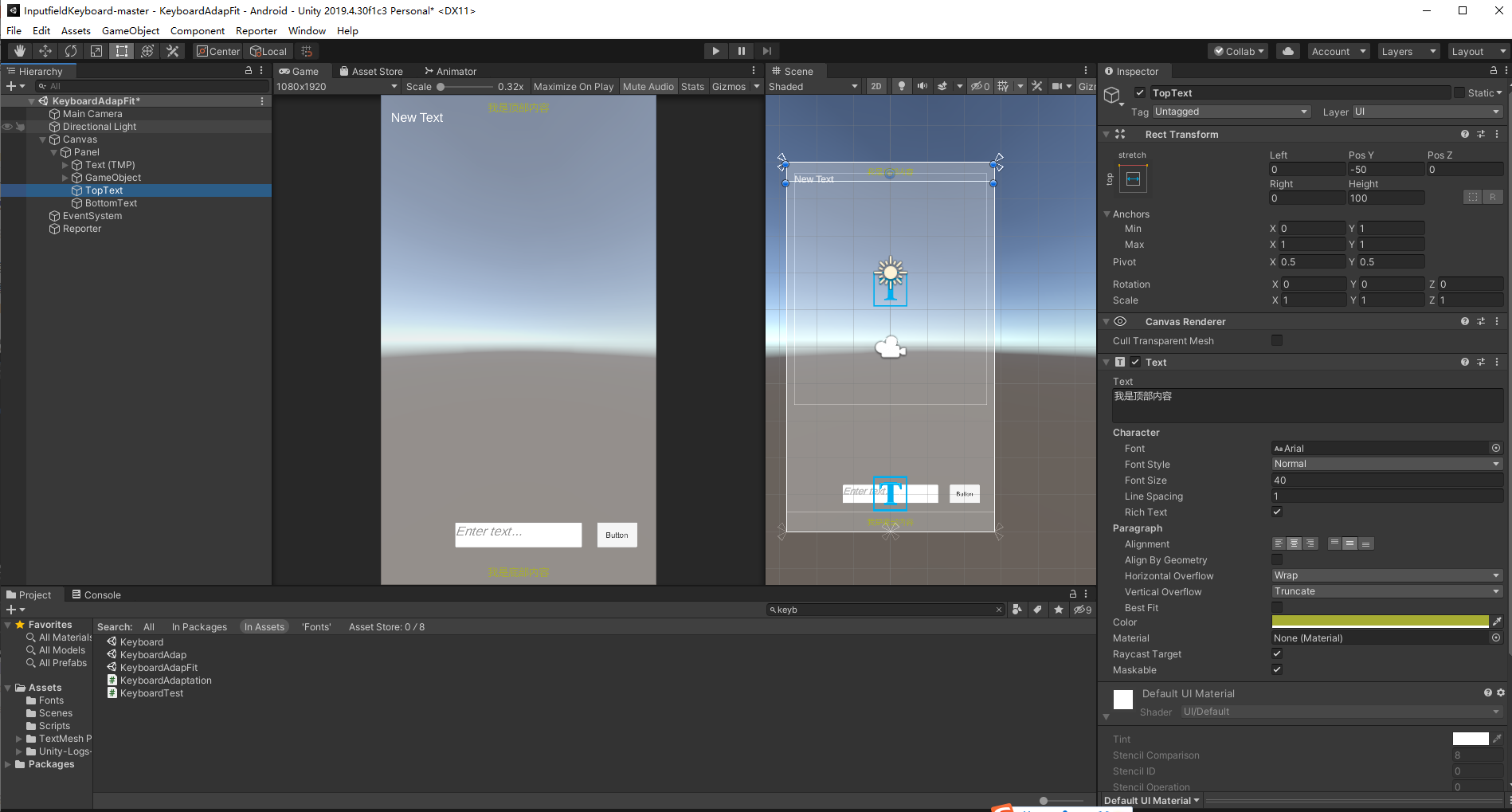This screenshot has height=812, width=1512.
Task: Open Horizontal Overflow Wrap dropdown
Action: click(1387, 575)
